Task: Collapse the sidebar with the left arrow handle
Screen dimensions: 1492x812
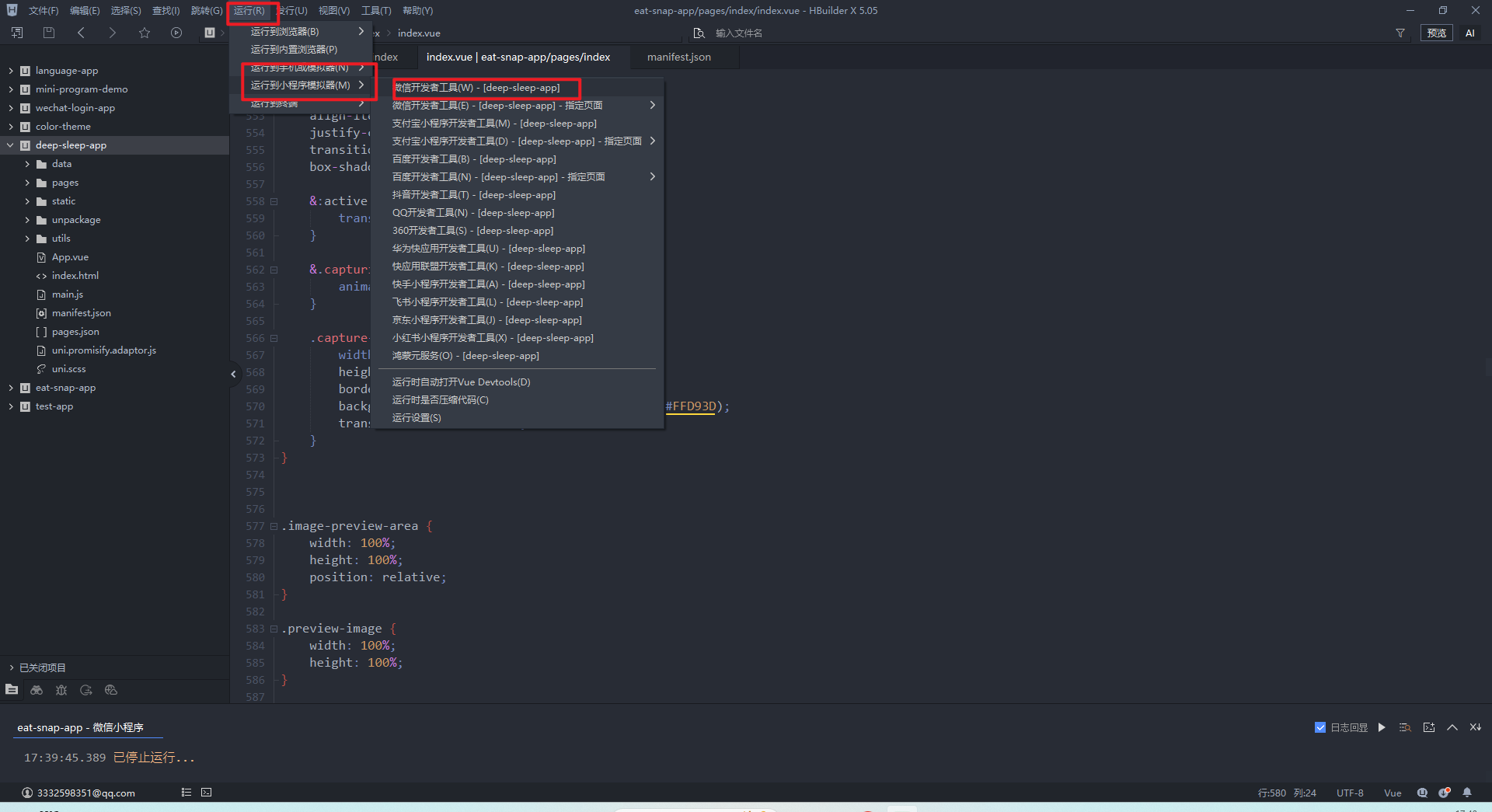Action: [x=233, y=374]
